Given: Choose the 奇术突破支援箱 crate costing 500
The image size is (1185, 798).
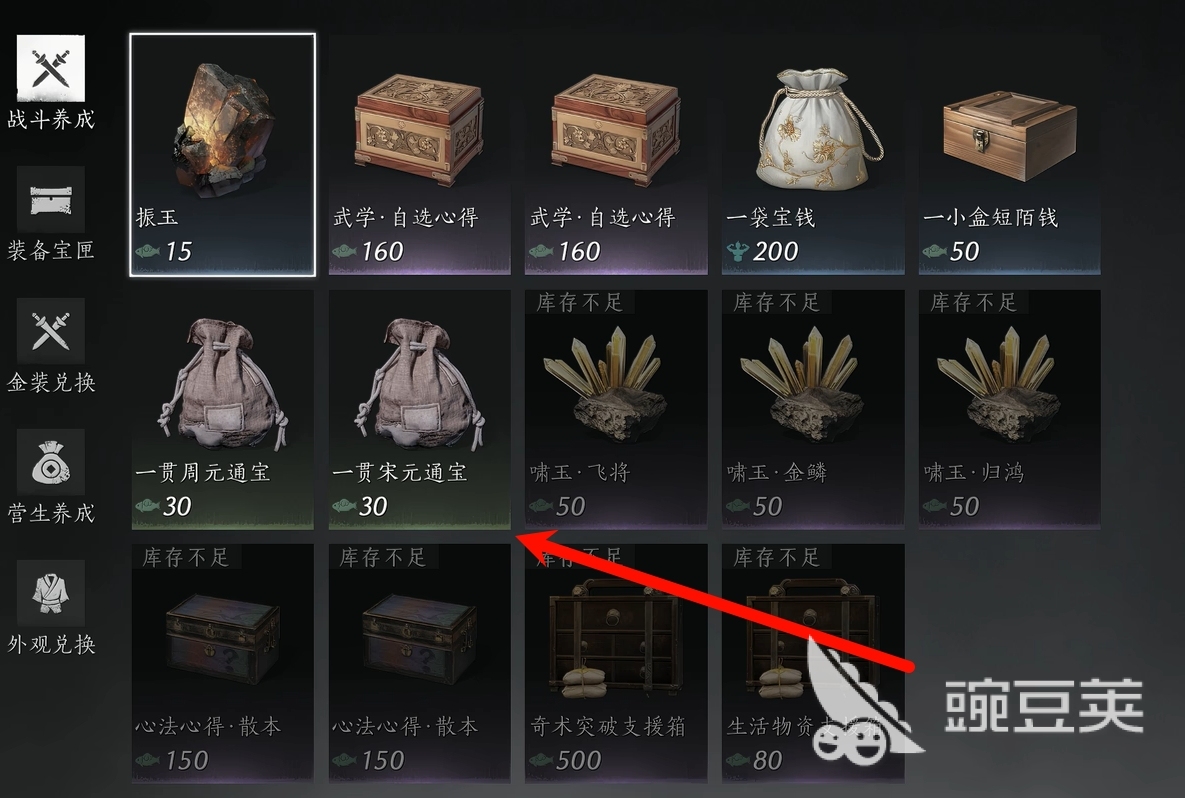Looking at the screenshot, I should click(616, 663).
